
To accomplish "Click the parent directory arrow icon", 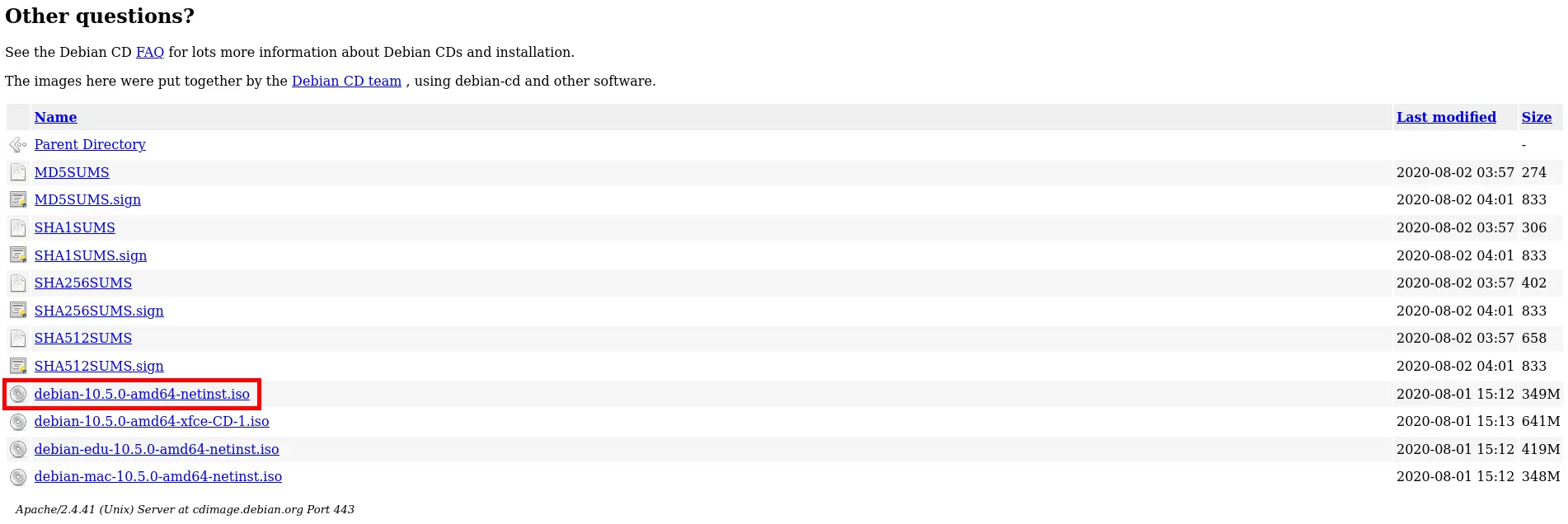I will (x=18, y=144).
